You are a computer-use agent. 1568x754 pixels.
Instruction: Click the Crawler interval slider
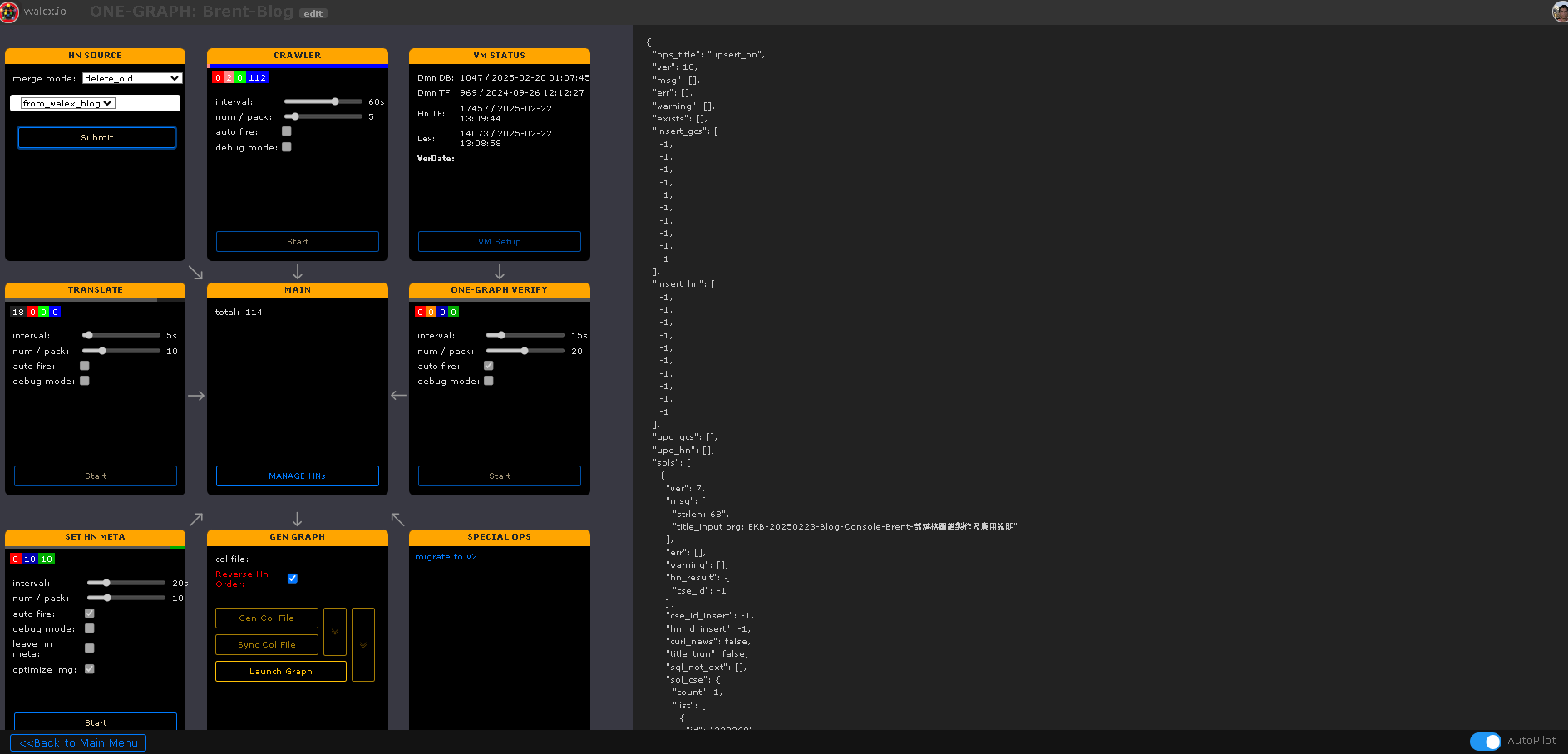point(323,101)
